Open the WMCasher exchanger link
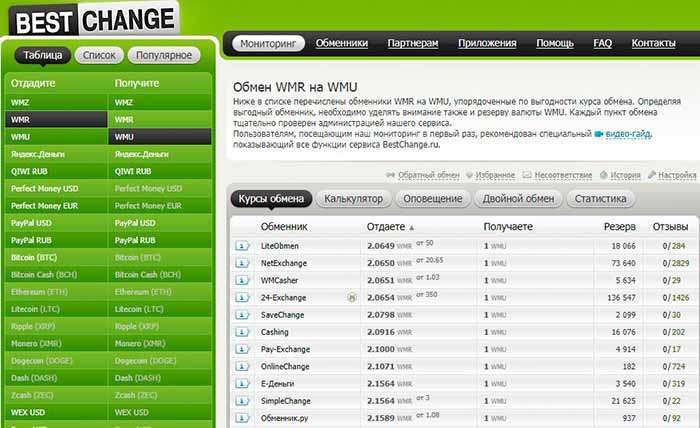Screen dimensions: 700x428 279,280
